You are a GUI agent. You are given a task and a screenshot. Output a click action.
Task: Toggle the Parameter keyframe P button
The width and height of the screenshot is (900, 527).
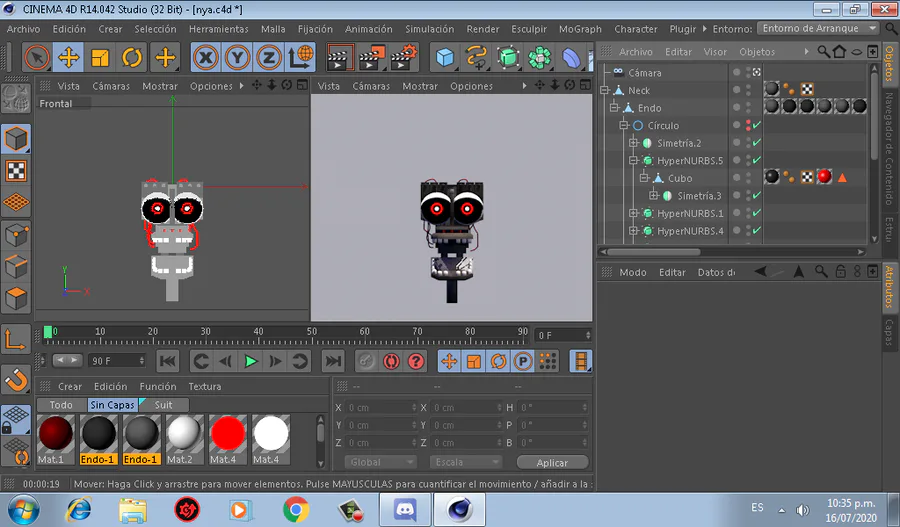click(523, 361)
